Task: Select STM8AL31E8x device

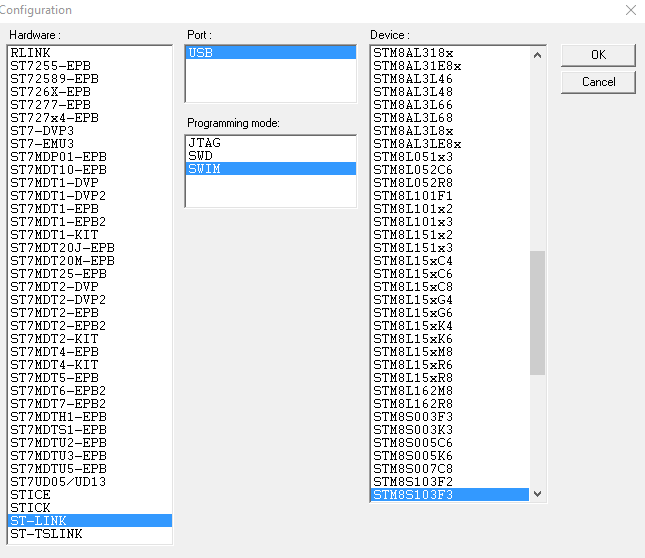Action: click(x=450, y=66)
